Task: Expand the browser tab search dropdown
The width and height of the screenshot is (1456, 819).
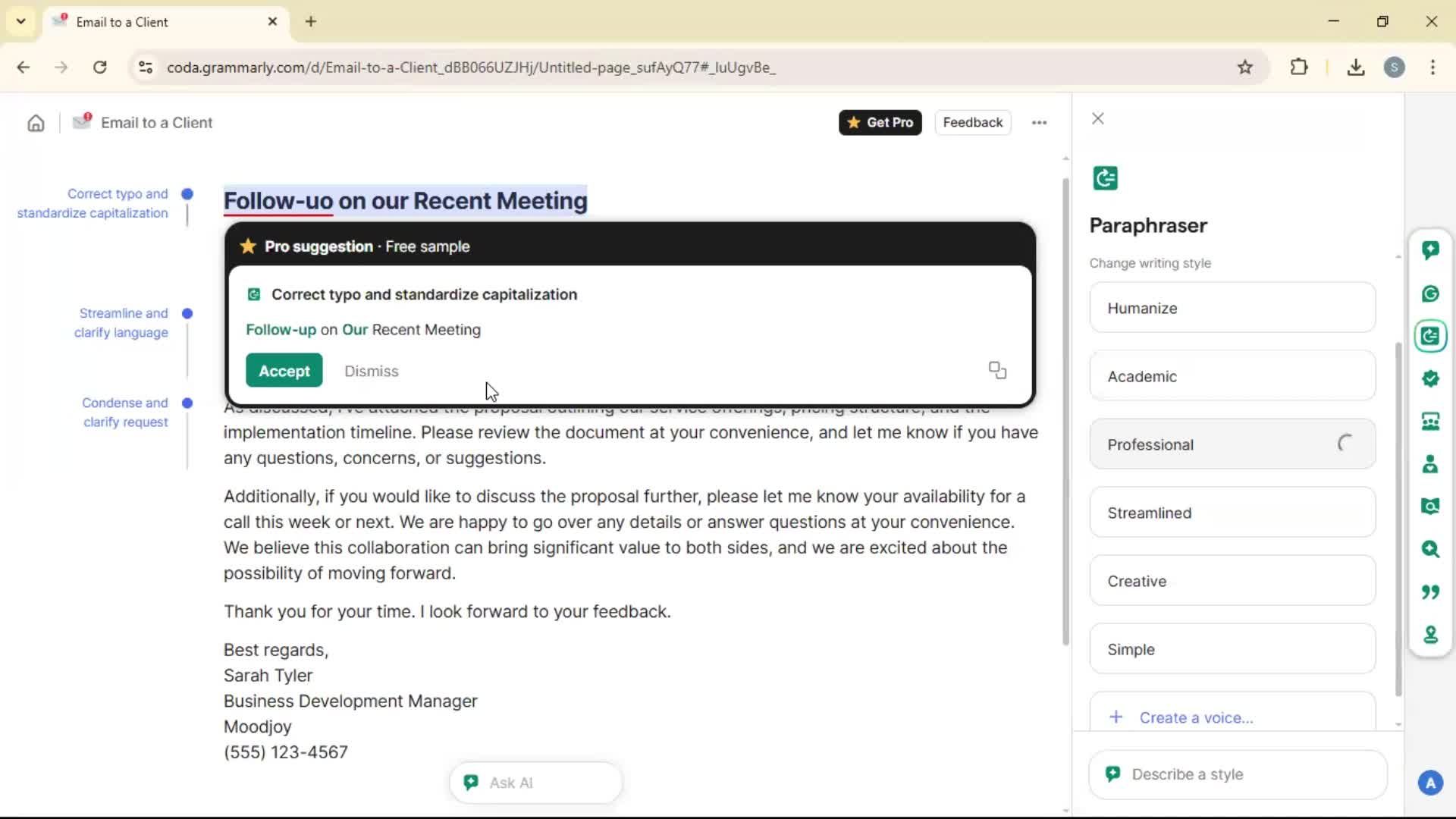Action: 20,21
